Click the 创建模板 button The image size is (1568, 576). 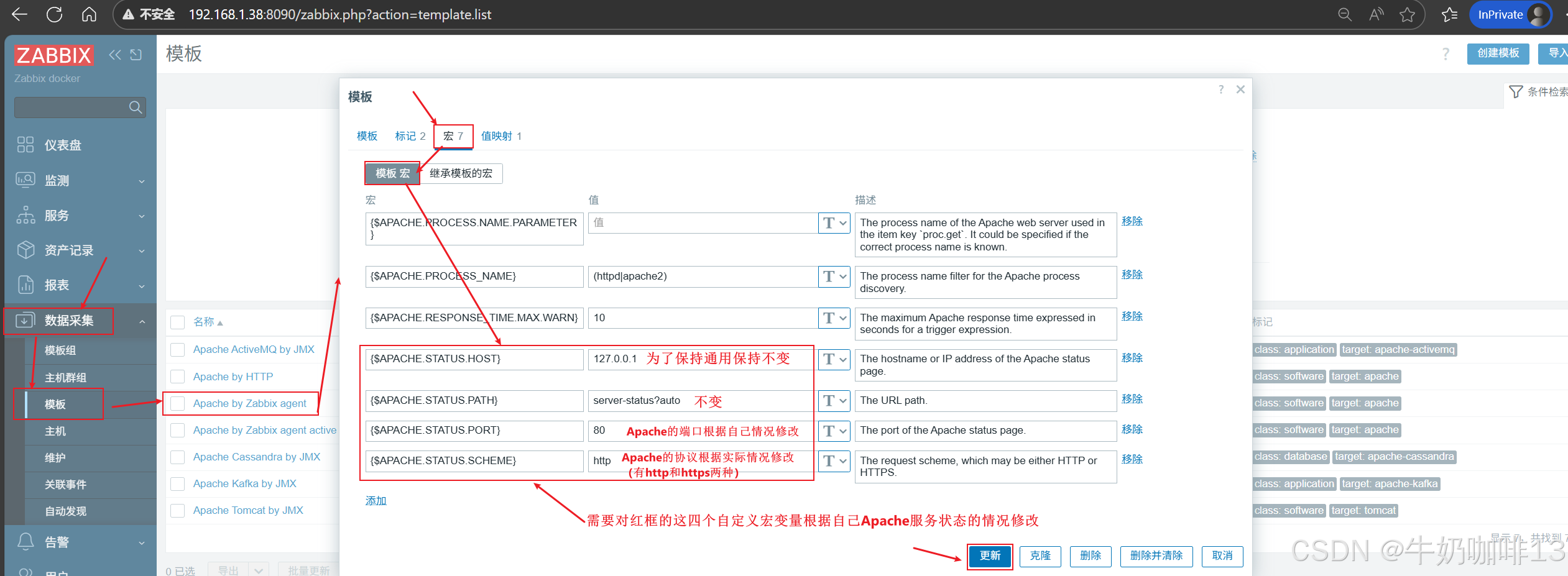[x=1498, y=53]
